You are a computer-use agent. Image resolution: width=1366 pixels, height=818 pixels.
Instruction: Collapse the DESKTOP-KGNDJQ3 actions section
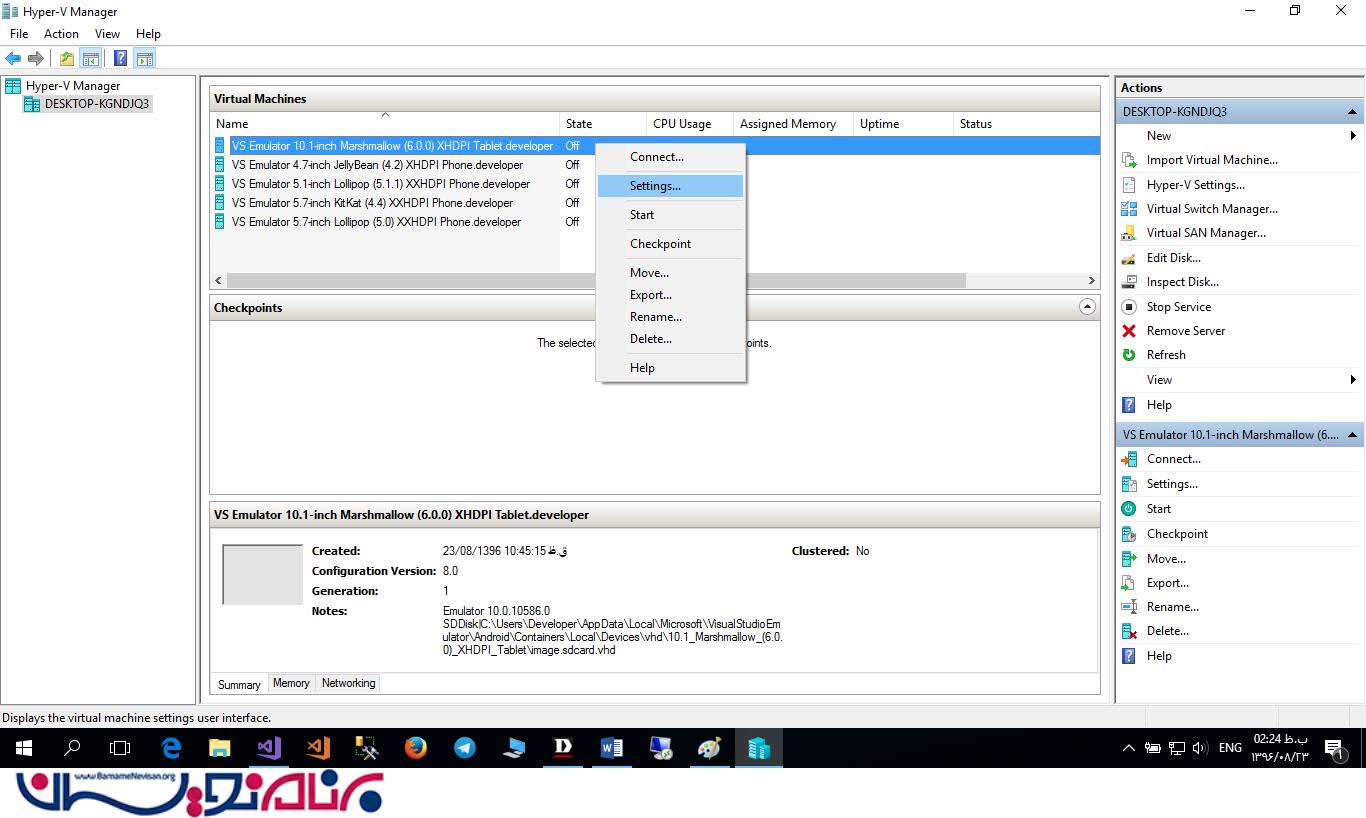(x=1352, y=112)
